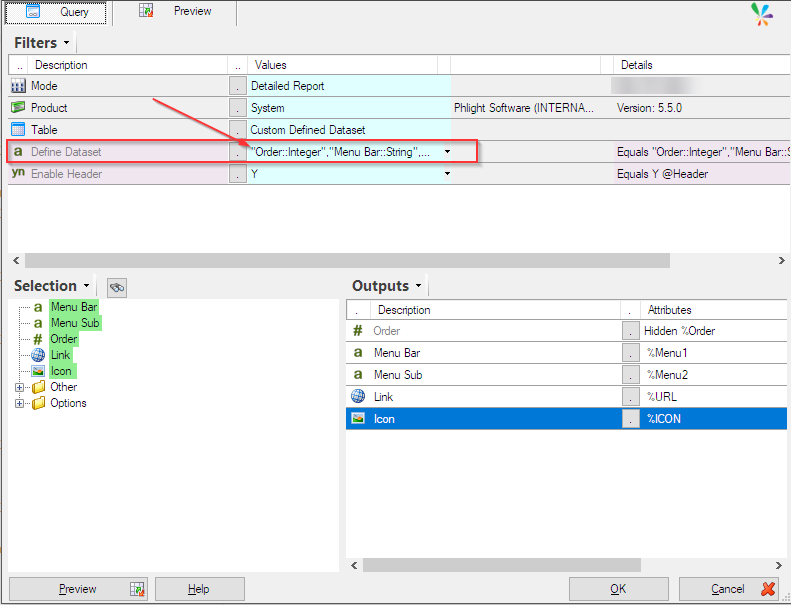Select Order in the Selection tree
791x605 pixels.
[x=64, y=339]
